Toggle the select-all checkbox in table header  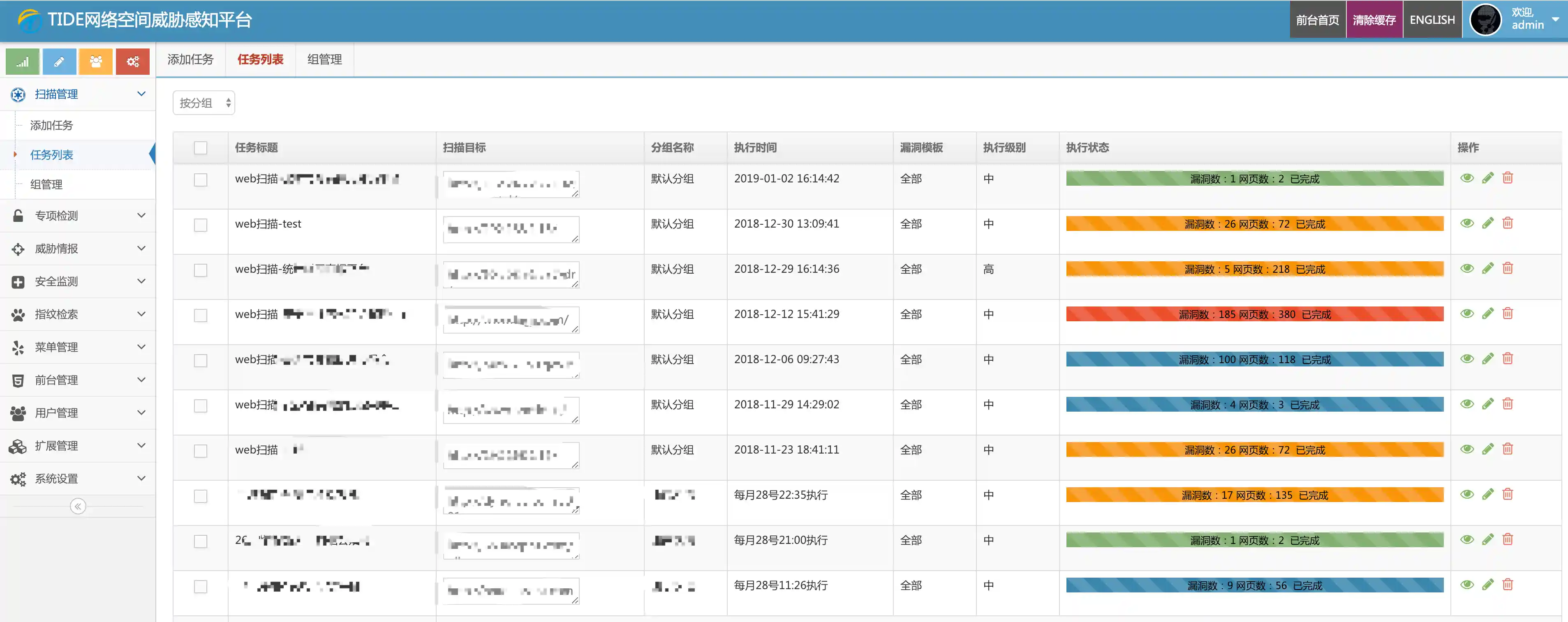200,148
